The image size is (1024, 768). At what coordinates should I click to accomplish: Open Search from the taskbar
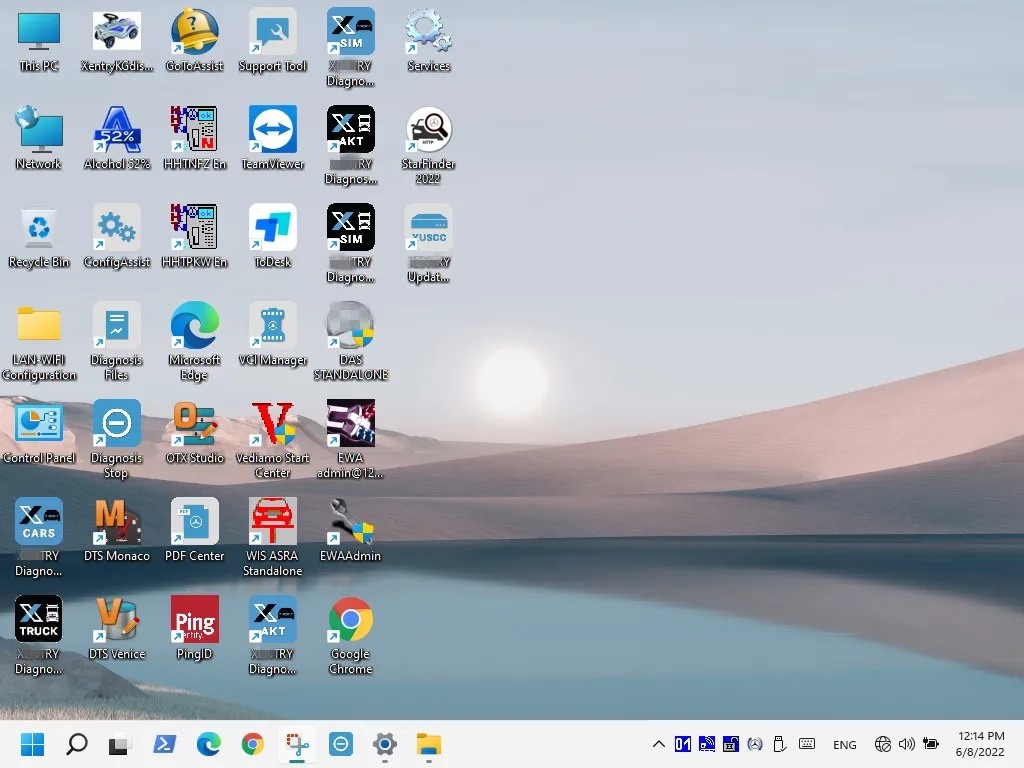[x=76, y=744]
